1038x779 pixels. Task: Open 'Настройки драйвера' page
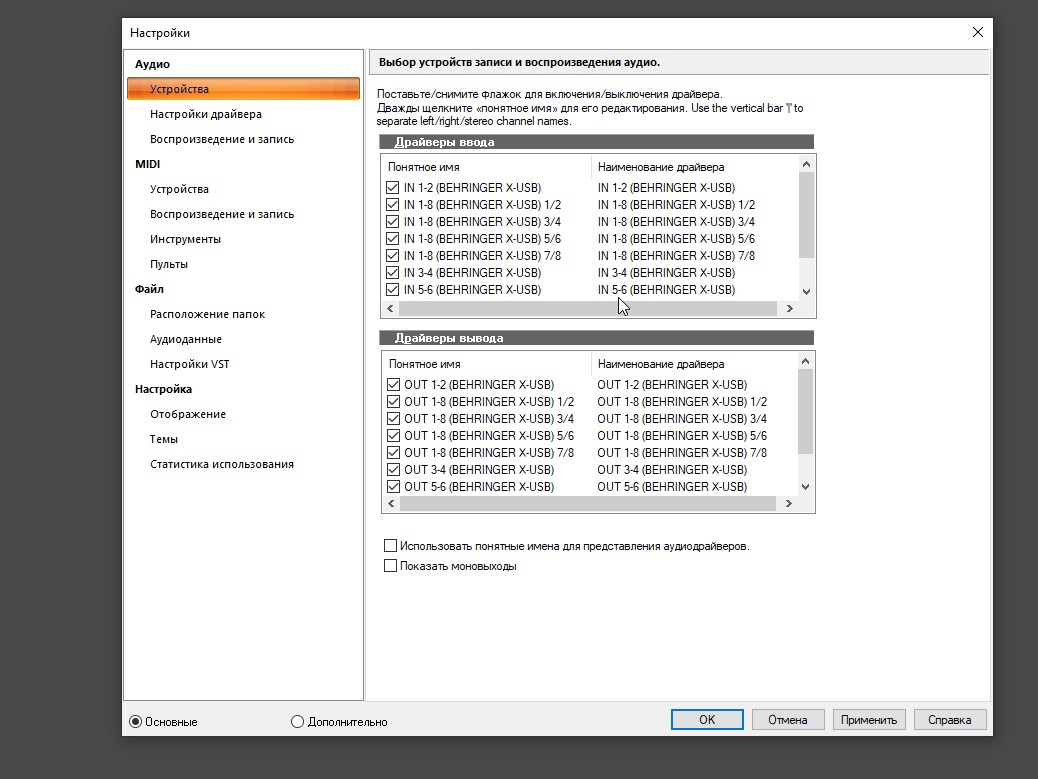click(x=206, y=114)
